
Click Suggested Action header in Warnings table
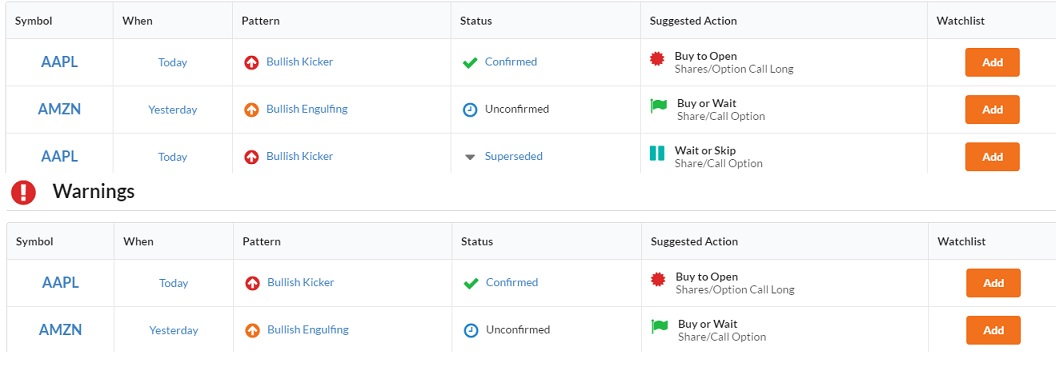694,241
